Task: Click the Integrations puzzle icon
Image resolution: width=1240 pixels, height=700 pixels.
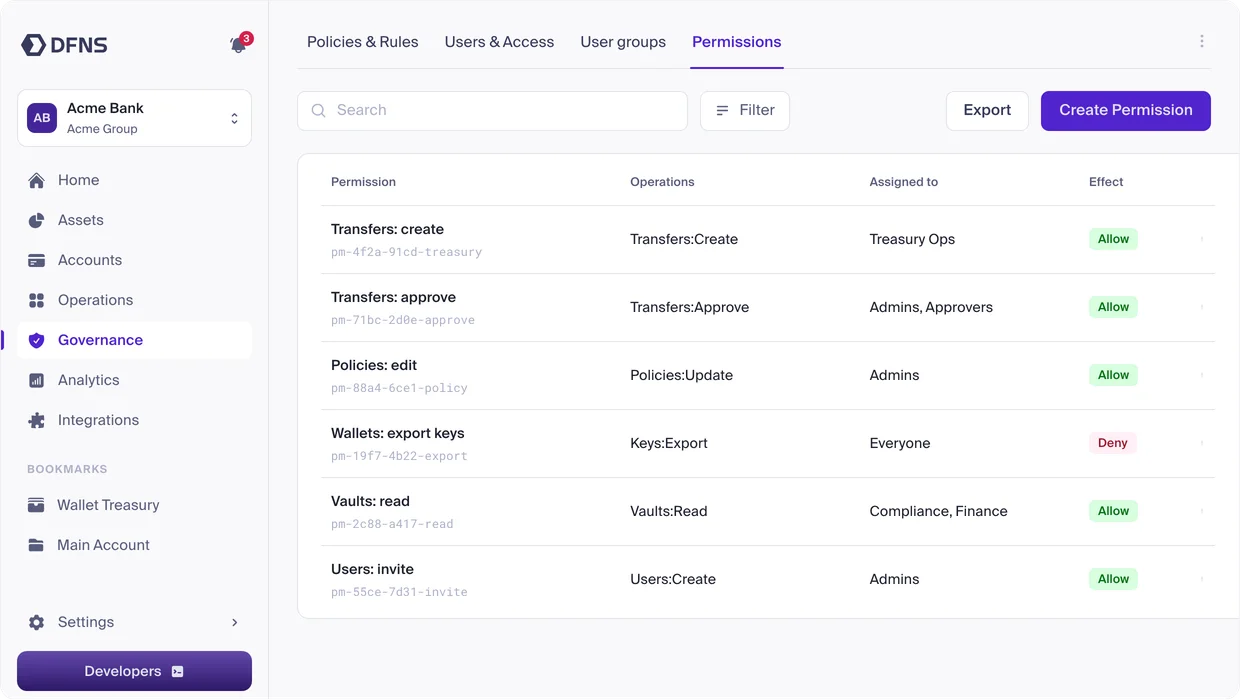Action: (x=37, y=420)
